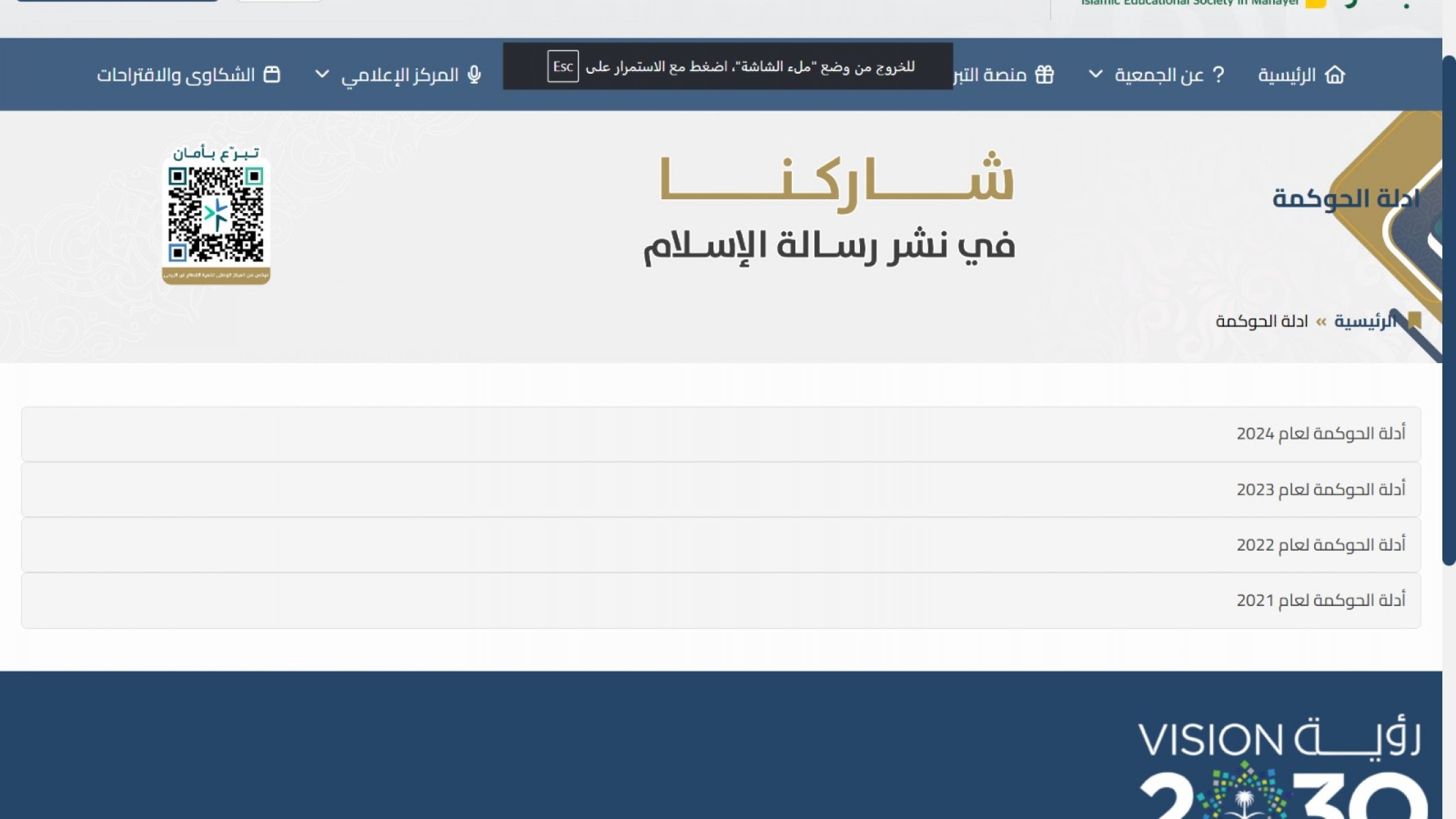Screen dimensions: 1456x819
Task: Open the الرئيسية menu item
Action: (1301, 74)
